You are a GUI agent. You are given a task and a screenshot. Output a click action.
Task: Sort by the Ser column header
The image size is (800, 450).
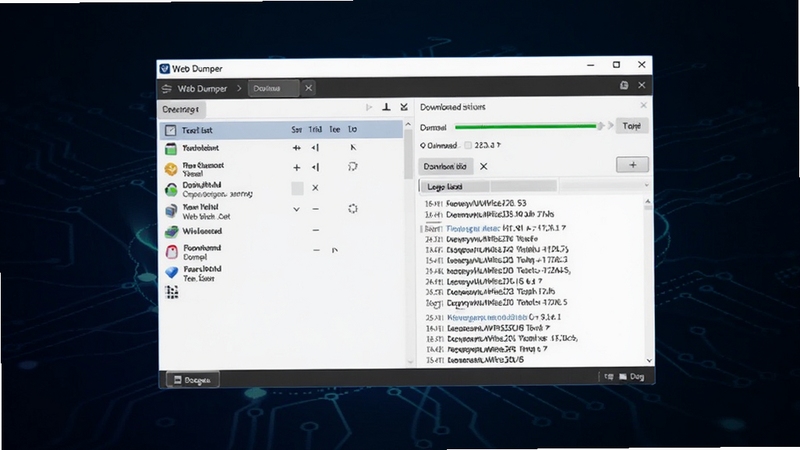pos(296,130)
